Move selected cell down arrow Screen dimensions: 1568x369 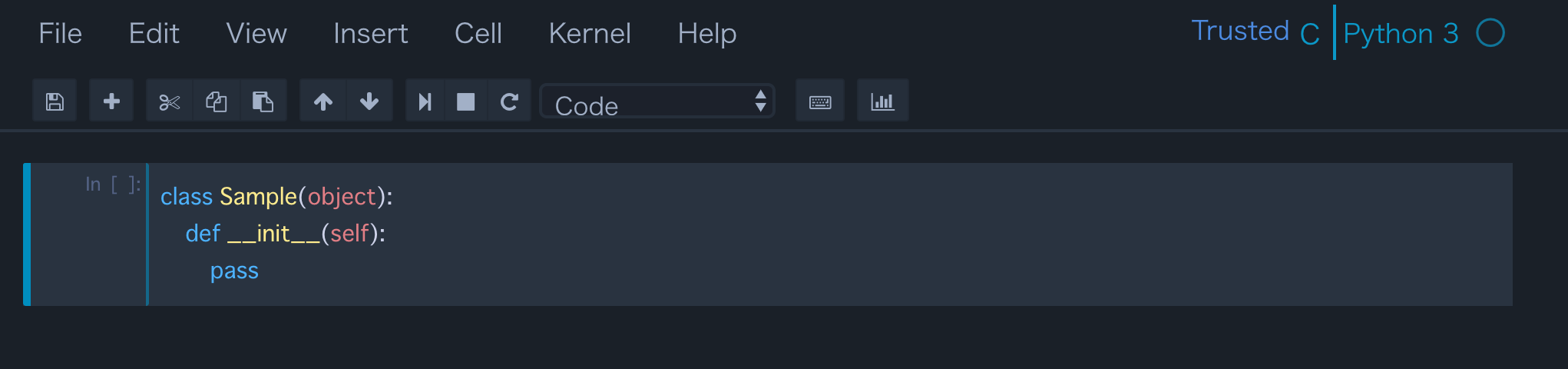pos(369,101)
